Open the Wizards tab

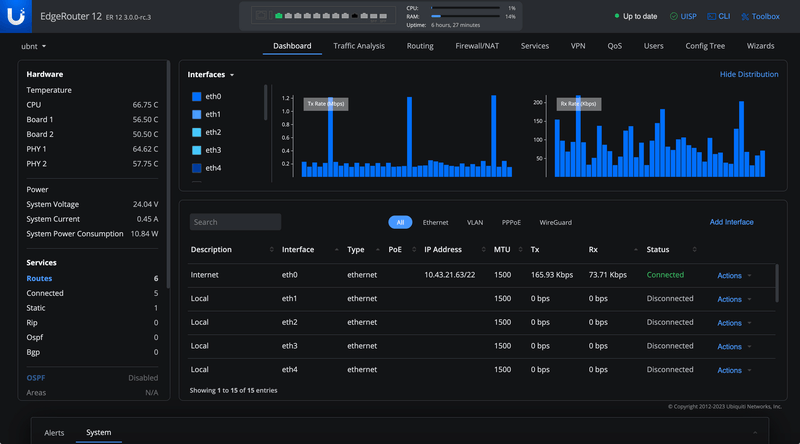click(760, 46)
